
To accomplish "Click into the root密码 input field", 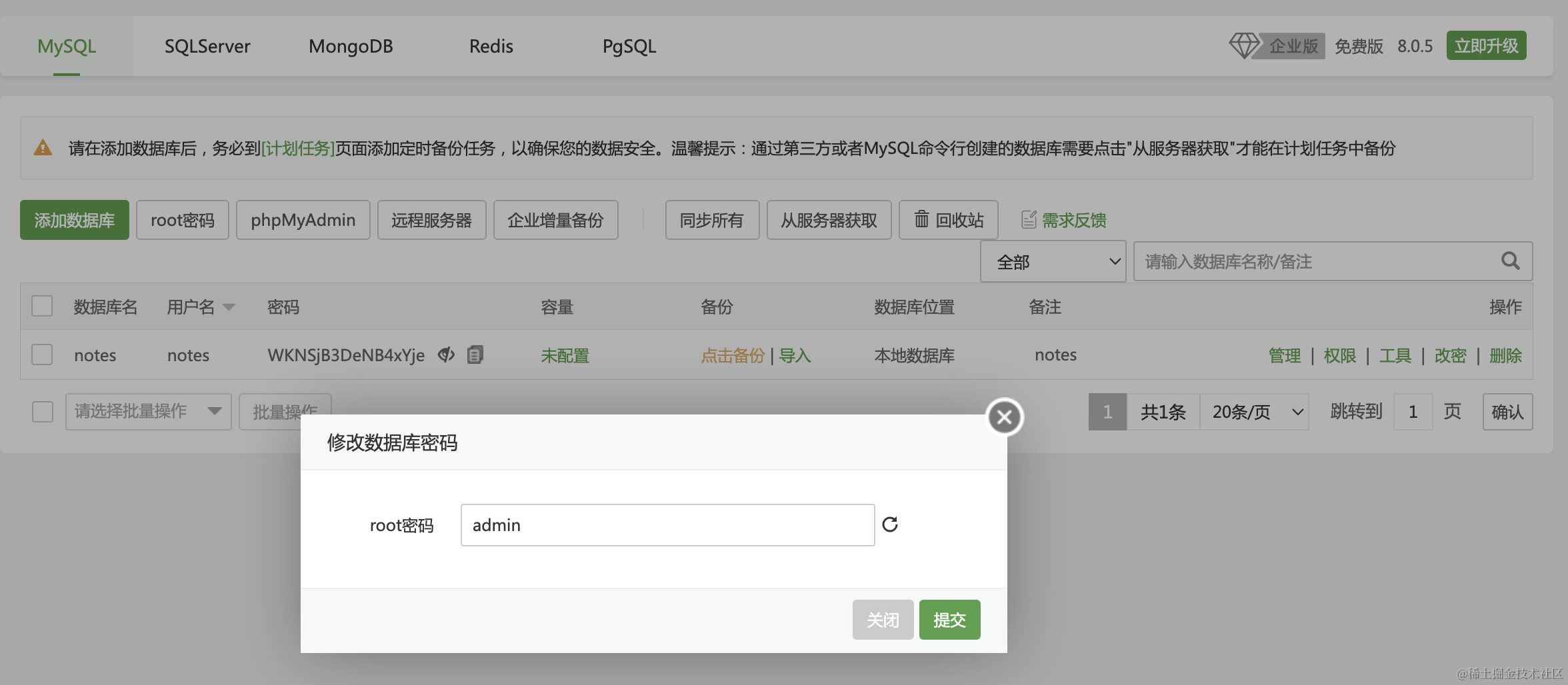I will (667, 525).
